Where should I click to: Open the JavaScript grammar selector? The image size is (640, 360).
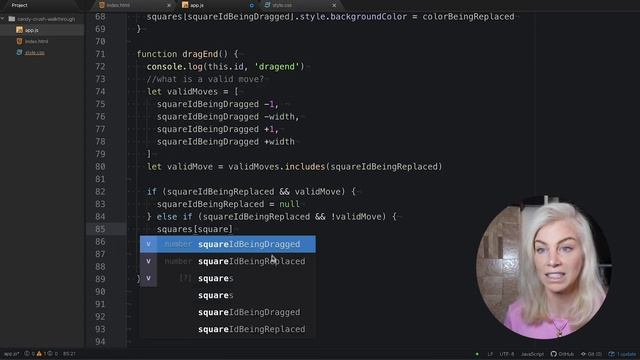click(x=532, y=354)
